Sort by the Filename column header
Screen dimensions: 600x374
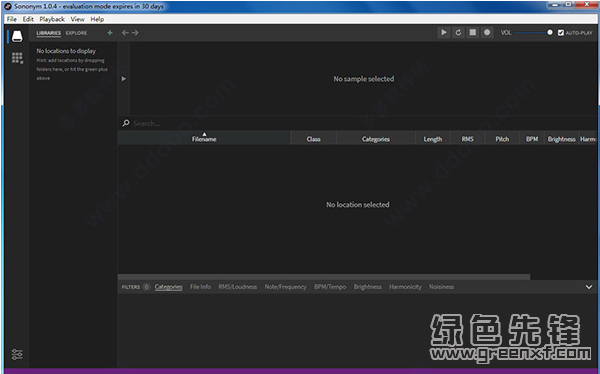pos(204,138)
